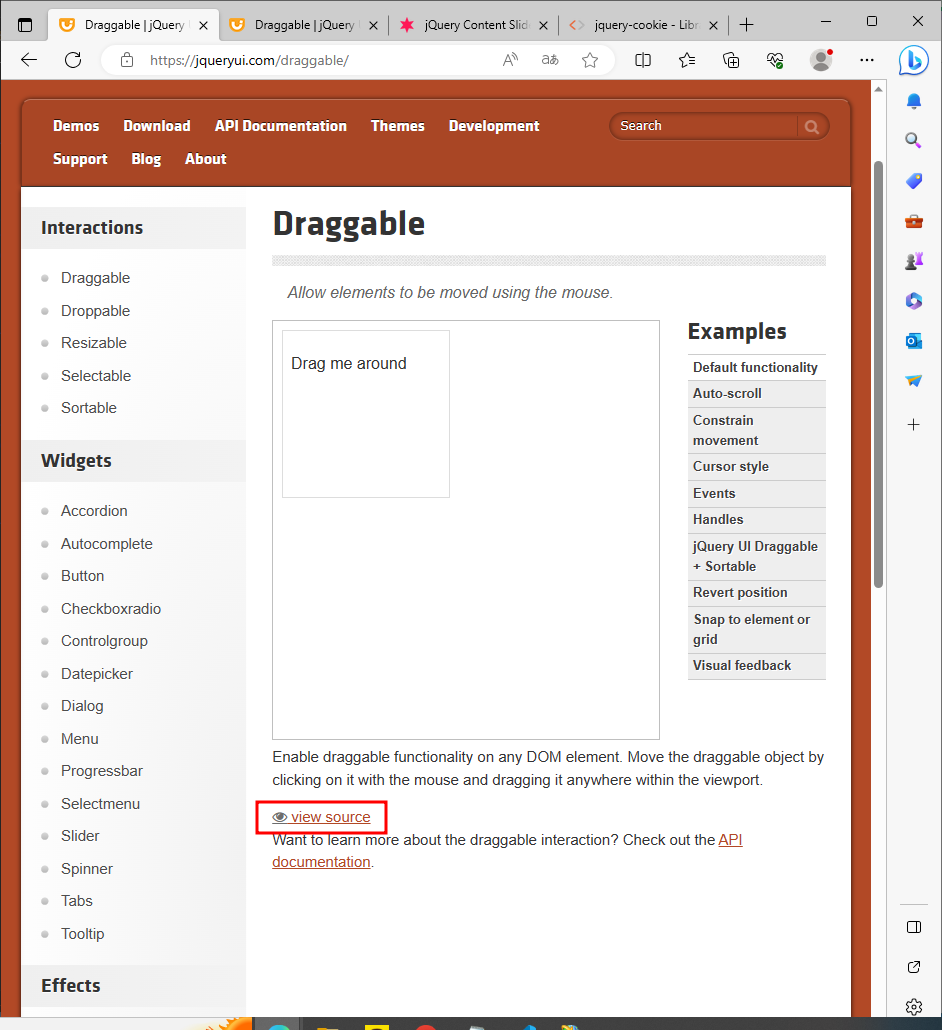Open sidebar Outlook icon

914,341
